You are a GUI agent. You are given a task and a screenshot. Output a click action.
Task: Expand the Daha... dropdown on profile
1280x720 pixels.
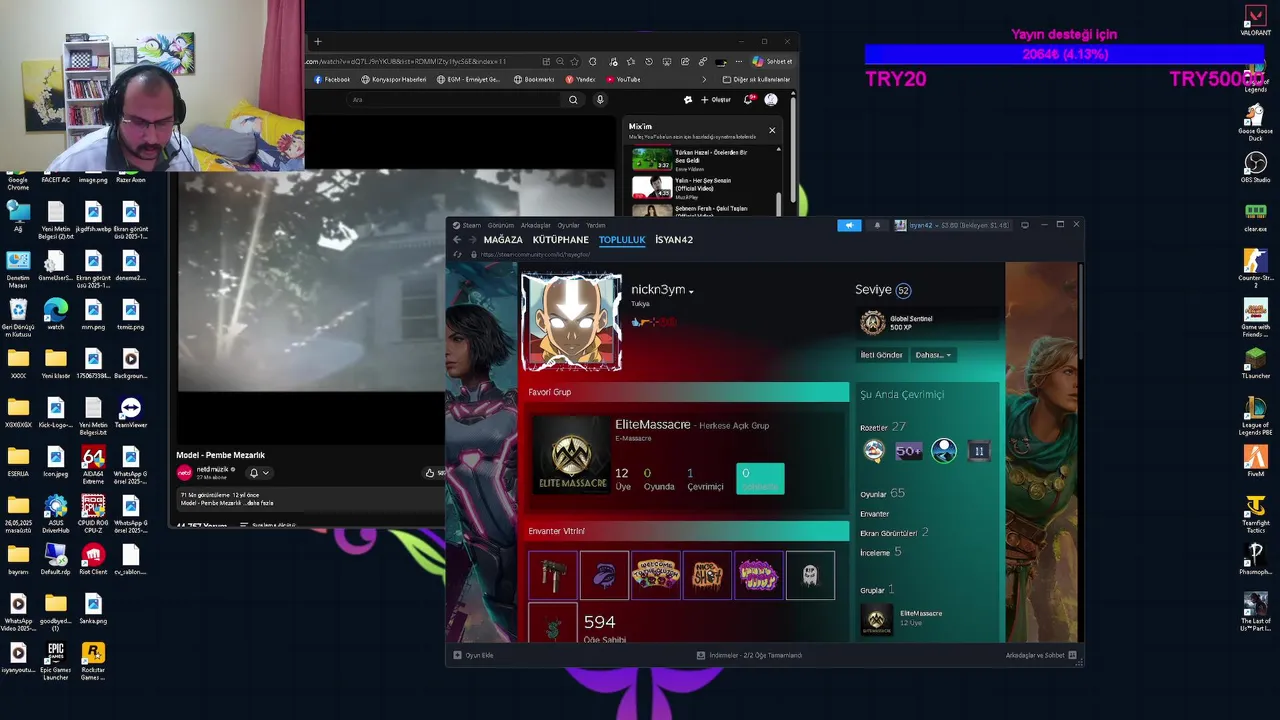coord(935,355)
